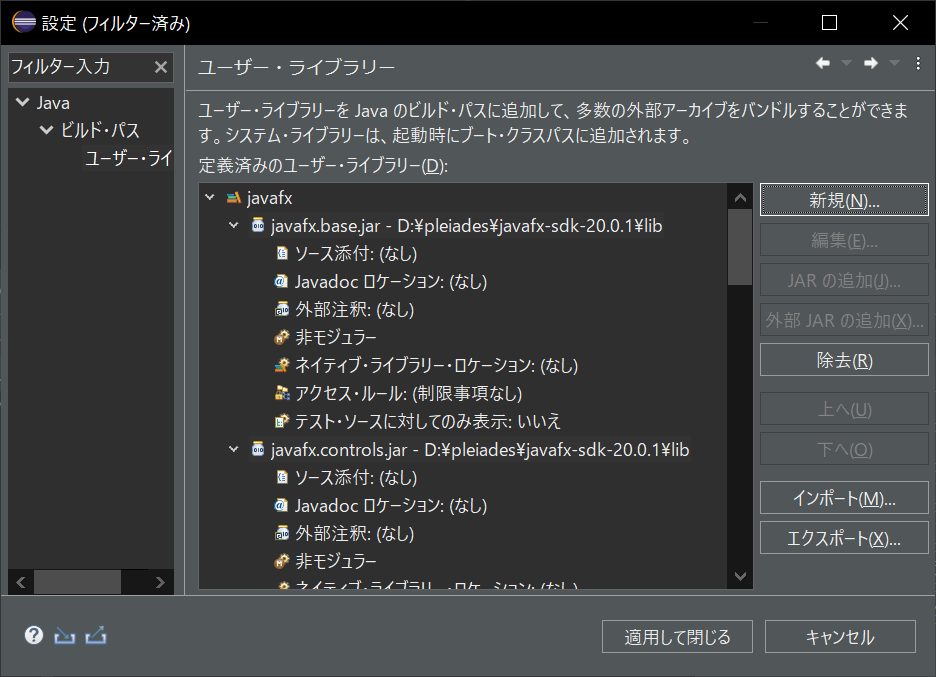Open the view menu via three-dot icon

pos(918,62)
